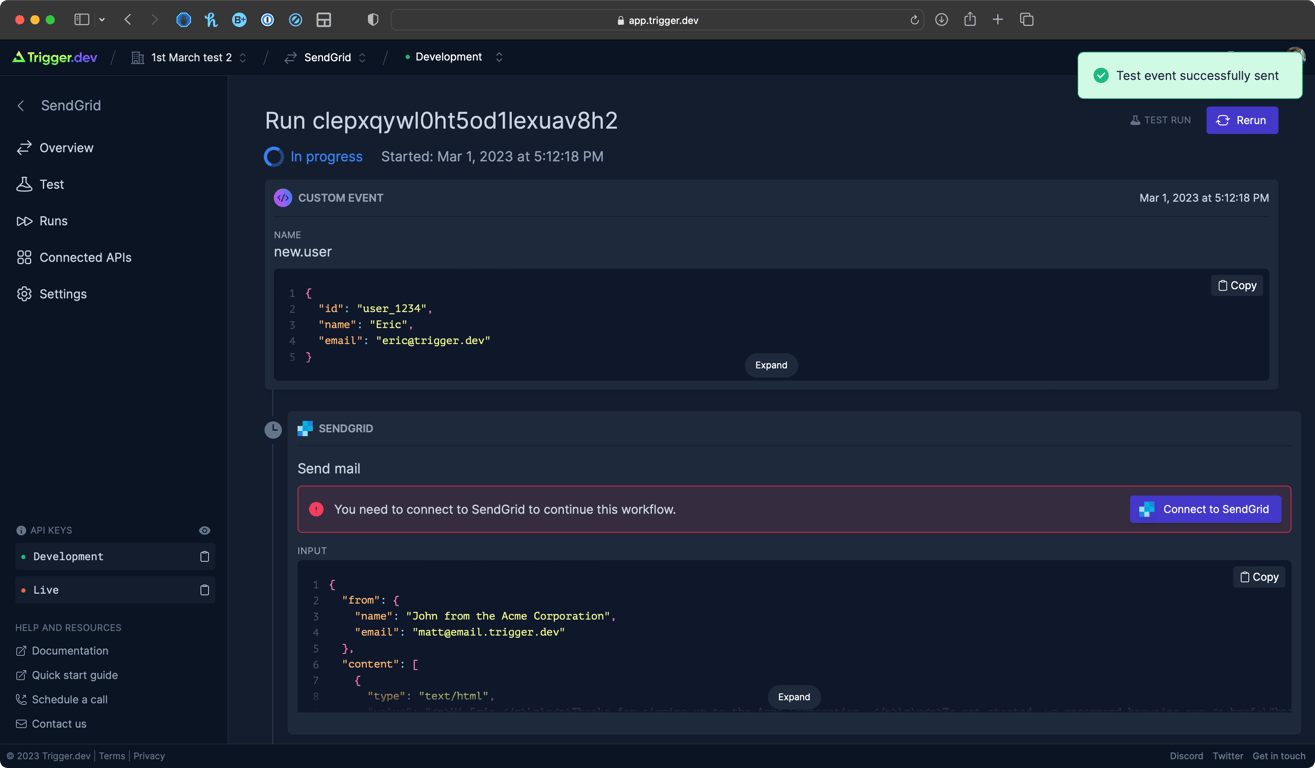Viewport: 1315px width, 768px height.
Task: Click Get in touch footer link
Action: pyautogui.click(x=1279, y=756)
